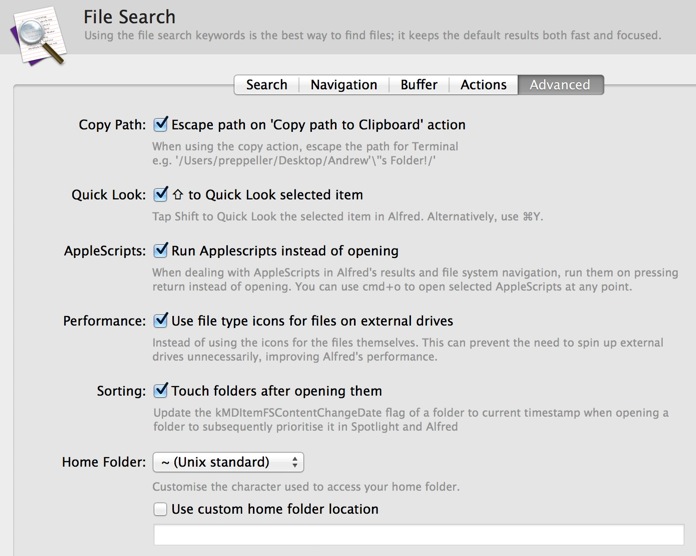The image size is (696, 556).
Task: Toggle Run Applescripts instead of opening
Action: click(160, 250)
